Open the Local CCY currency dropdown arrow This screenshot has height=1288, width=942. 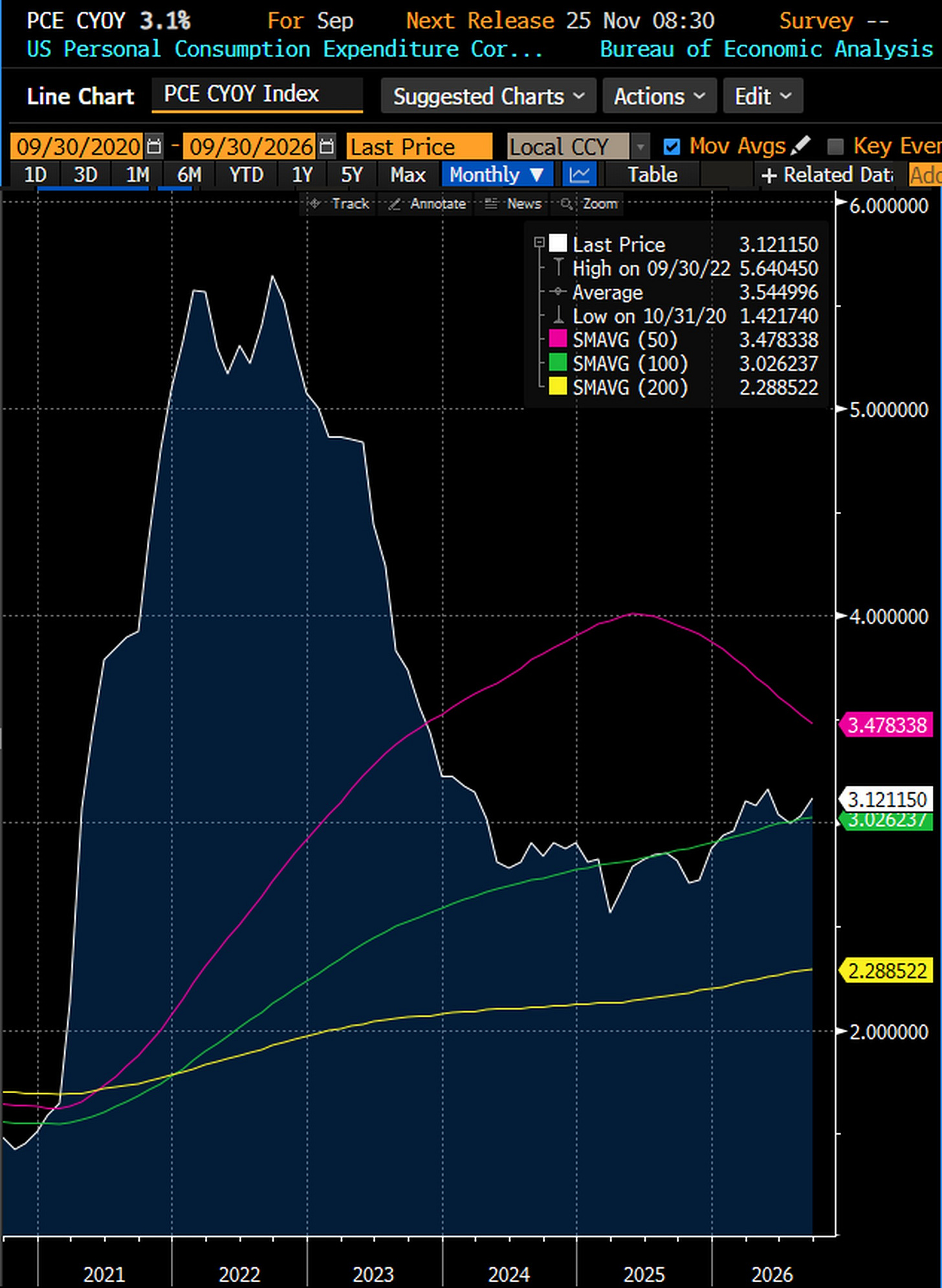[x=640, y=147]
